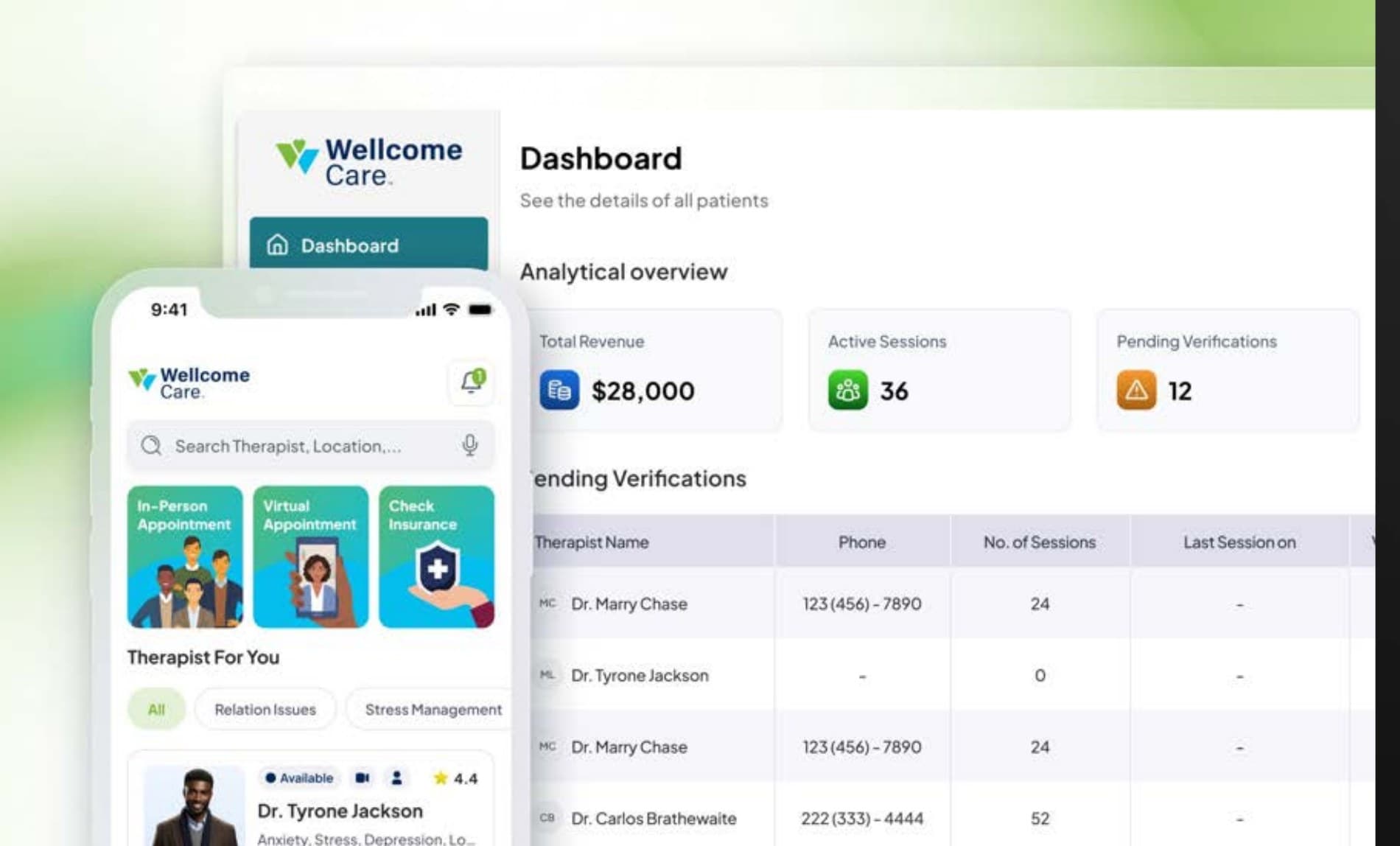Open the Check Insurance card
1400x846 pixels.
point(436,557)
